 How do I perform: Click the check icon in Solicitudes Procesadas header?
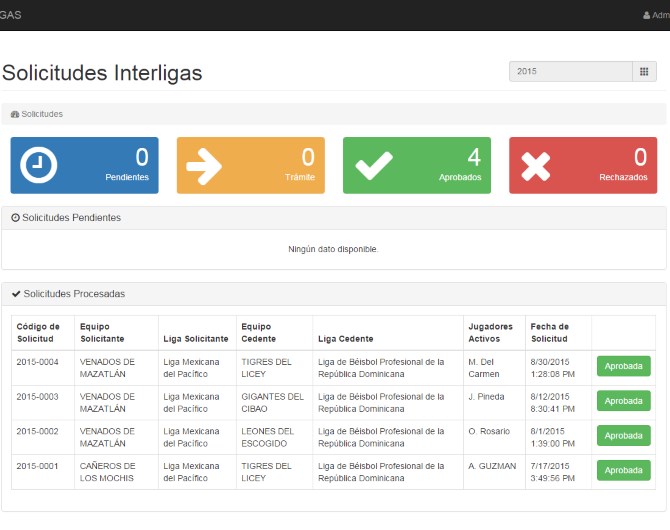(x=16, y=294)
